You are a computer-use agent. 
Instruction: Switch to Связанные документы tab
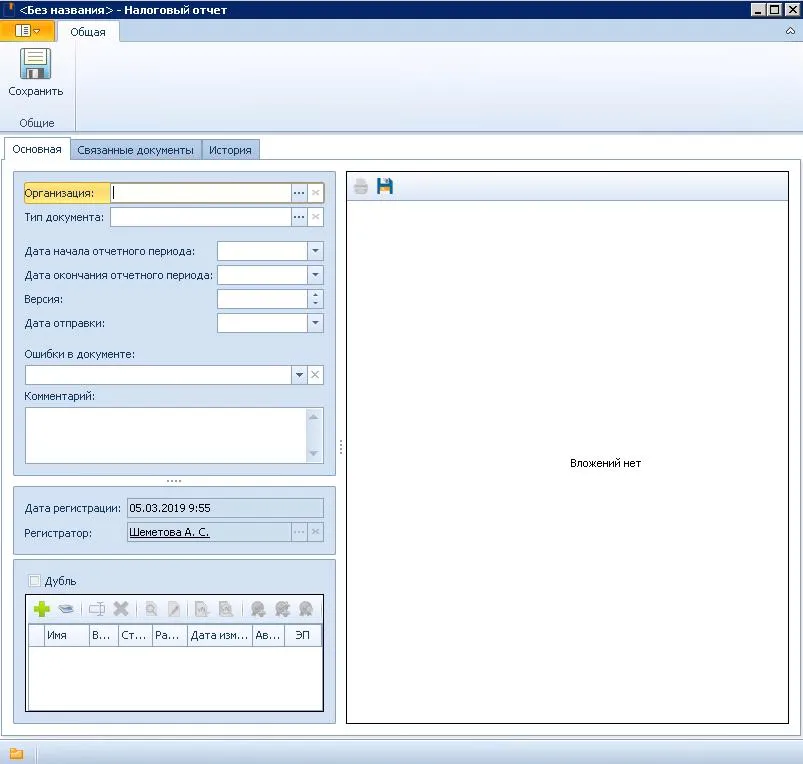[135, 150]
